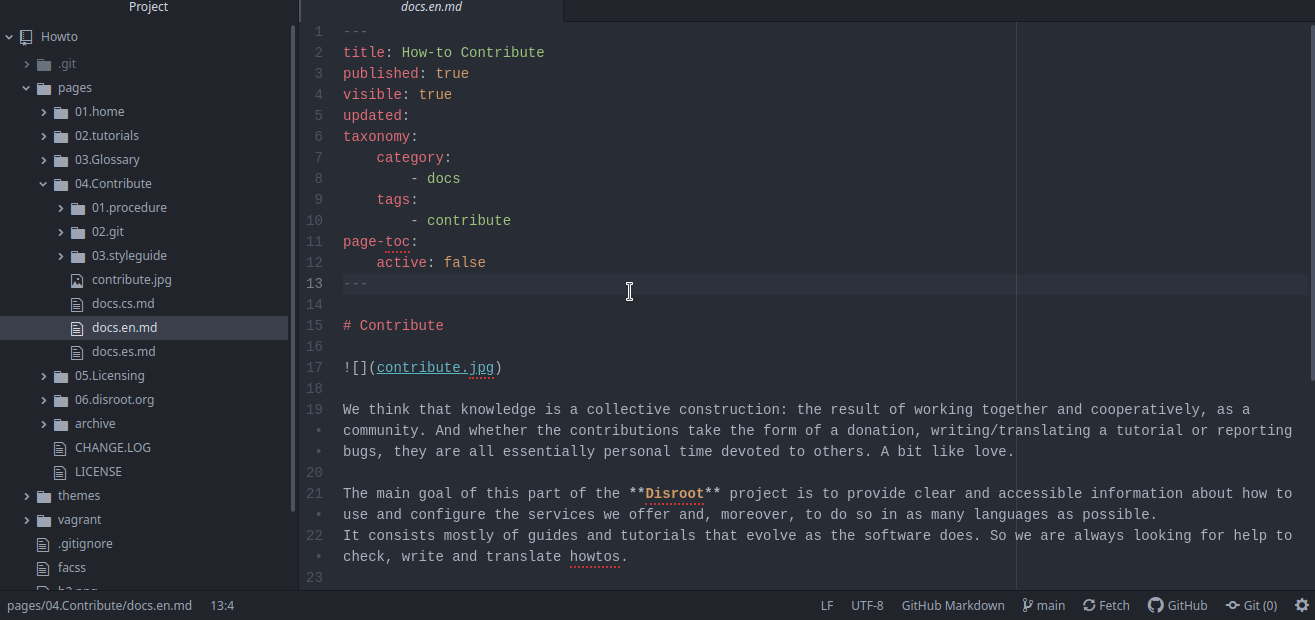Viewport: 1315px width, 620px height.
Task: Expand the 03.styleguide folder
Action: point(61,256)
